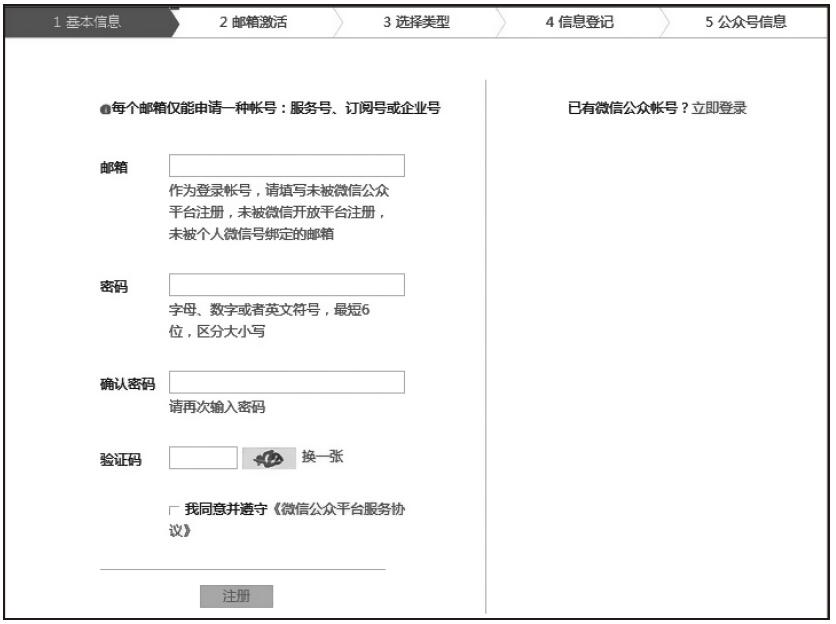The width and height of the screenshot is (836, 624).
Task: Click the captcha image
Action: [269, 458]
